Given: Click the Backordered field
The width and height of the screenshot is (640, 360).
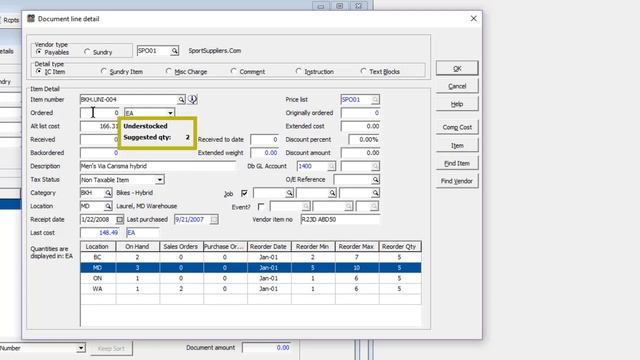Looking at the screenshot, I should click(100, 153).
